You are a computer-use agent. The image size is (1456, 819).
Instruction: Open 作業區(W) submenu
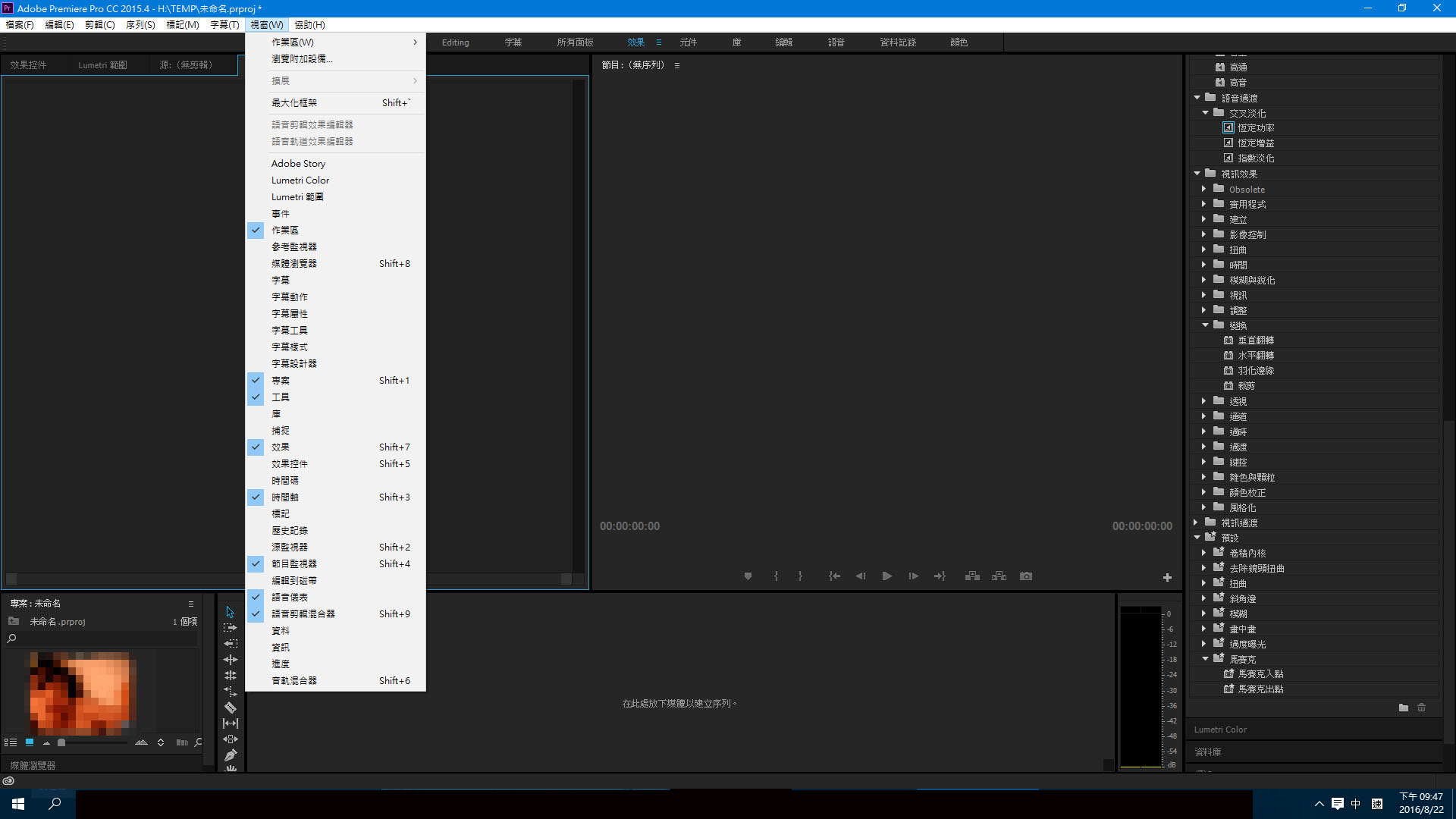coord(335,42)
